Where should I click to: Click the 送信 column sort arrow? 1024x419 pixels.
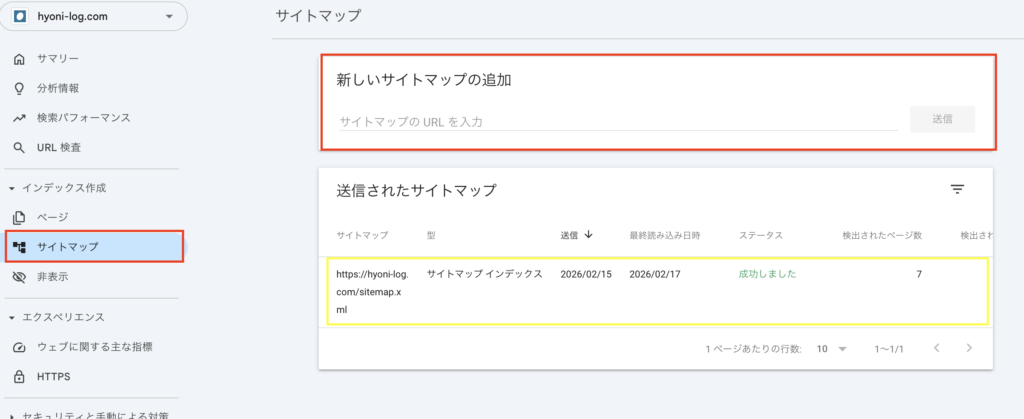click(x=588, y=235)
